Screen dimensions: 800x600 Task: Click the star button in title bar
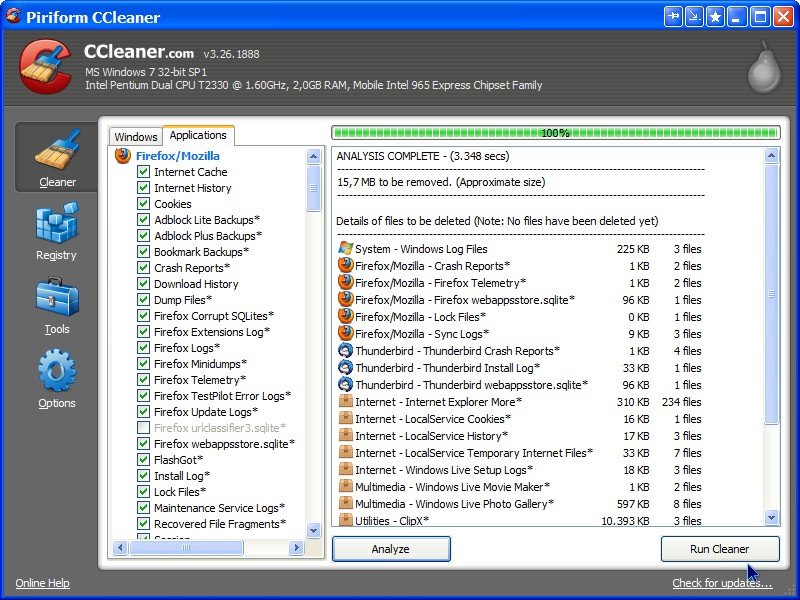[715, 17]
